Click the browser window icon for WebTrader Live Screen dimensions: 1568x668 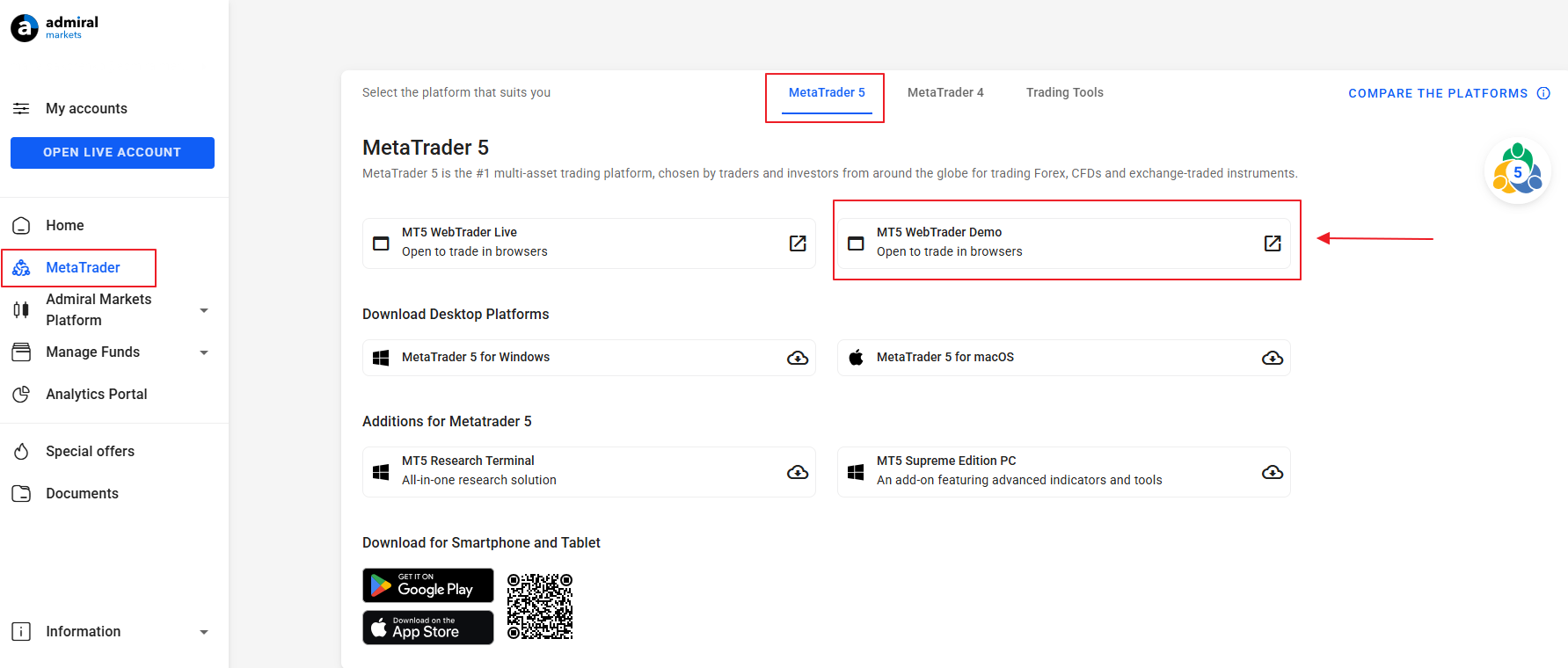(381, 243)
